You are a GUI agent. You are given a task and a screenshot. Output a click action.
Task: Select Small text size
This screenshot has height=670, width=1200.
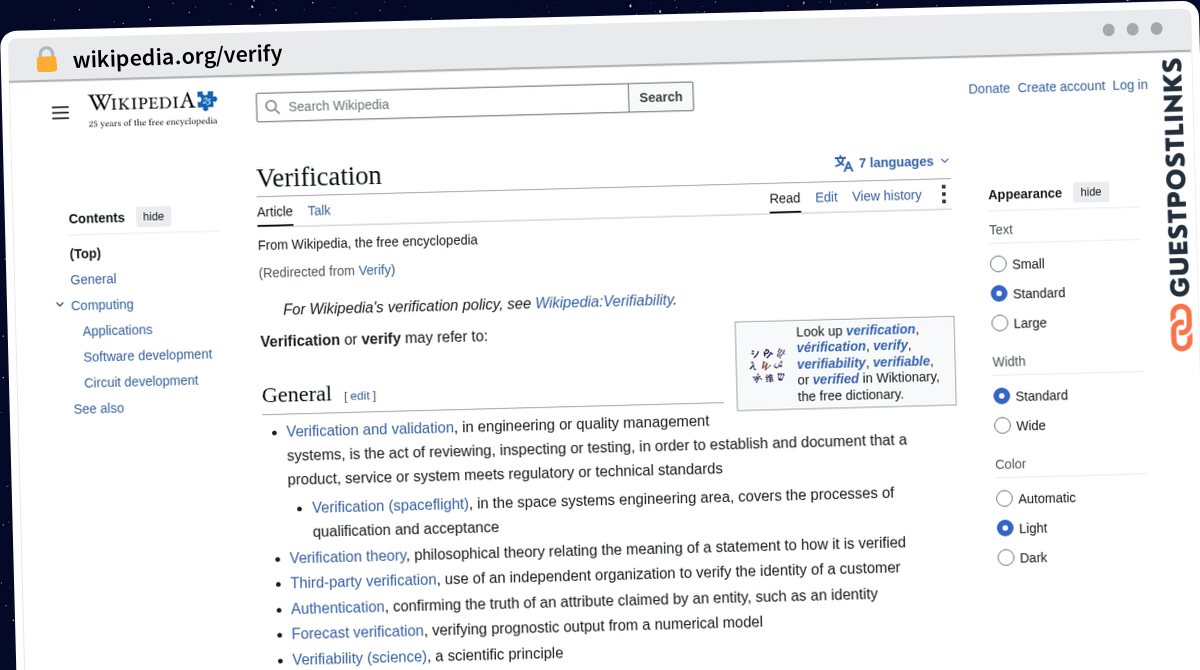pyautogui.click(x=998, y=264)
